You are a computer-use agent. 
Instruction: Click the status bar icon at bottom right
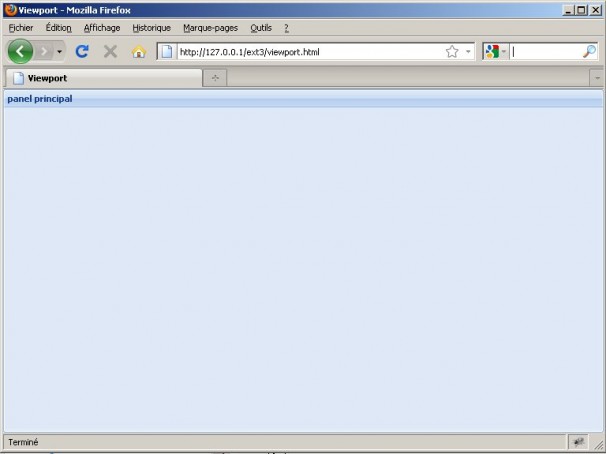point(578,441)
